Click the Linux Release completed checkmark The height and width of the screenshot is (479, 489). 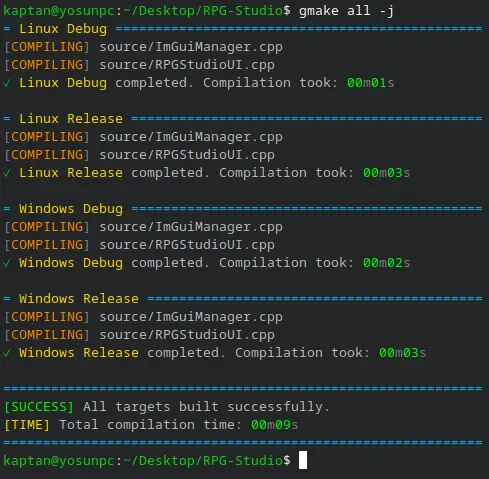pyautogui.click(x=7, y=173)
